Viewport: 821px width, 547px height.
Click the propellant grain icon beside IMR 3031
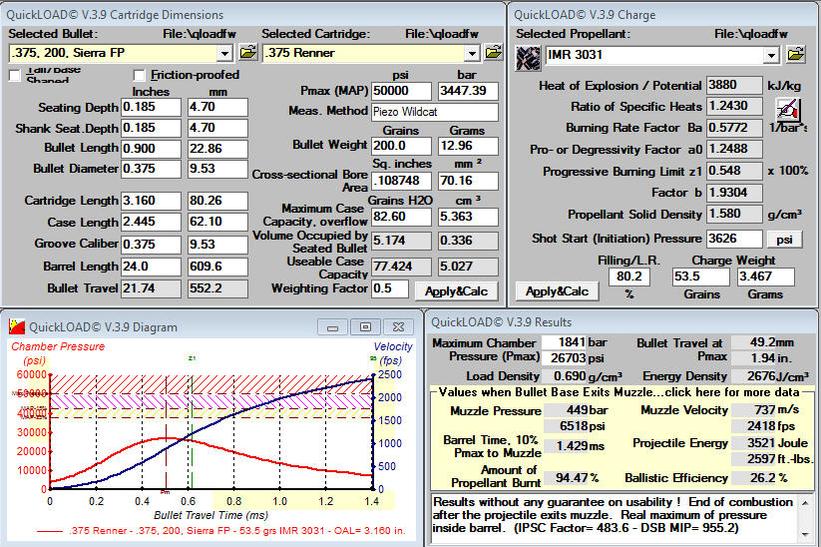[527, 56]
